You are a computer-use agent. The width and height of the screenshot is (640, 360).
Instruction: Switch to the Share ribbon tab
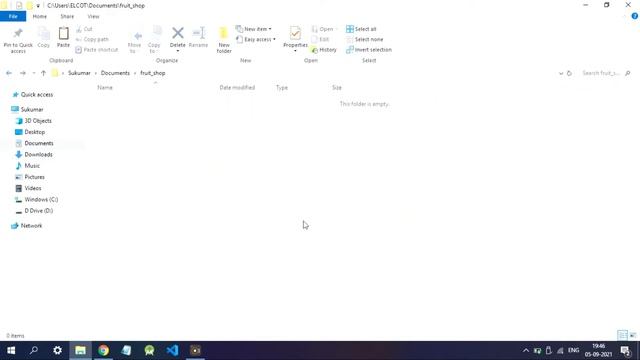pyautogui.click(x=67, y=16)
